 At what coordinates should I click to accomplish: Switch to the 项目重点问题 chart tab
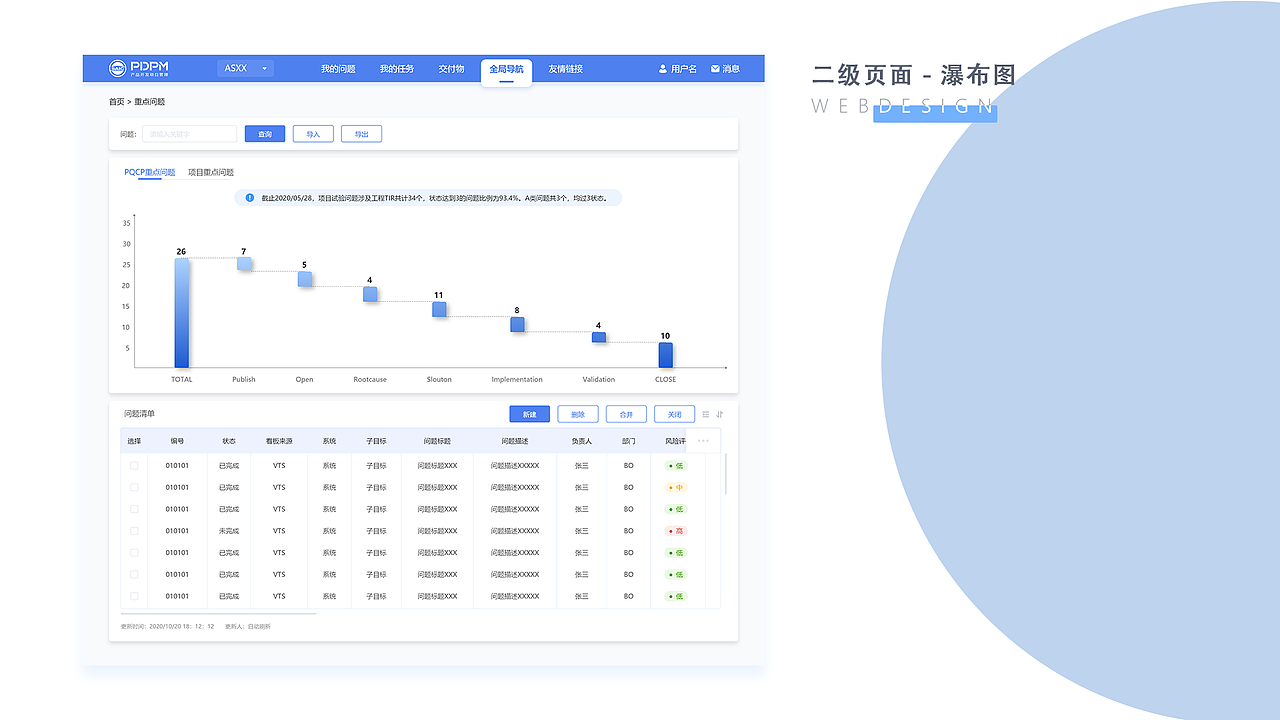211,173
